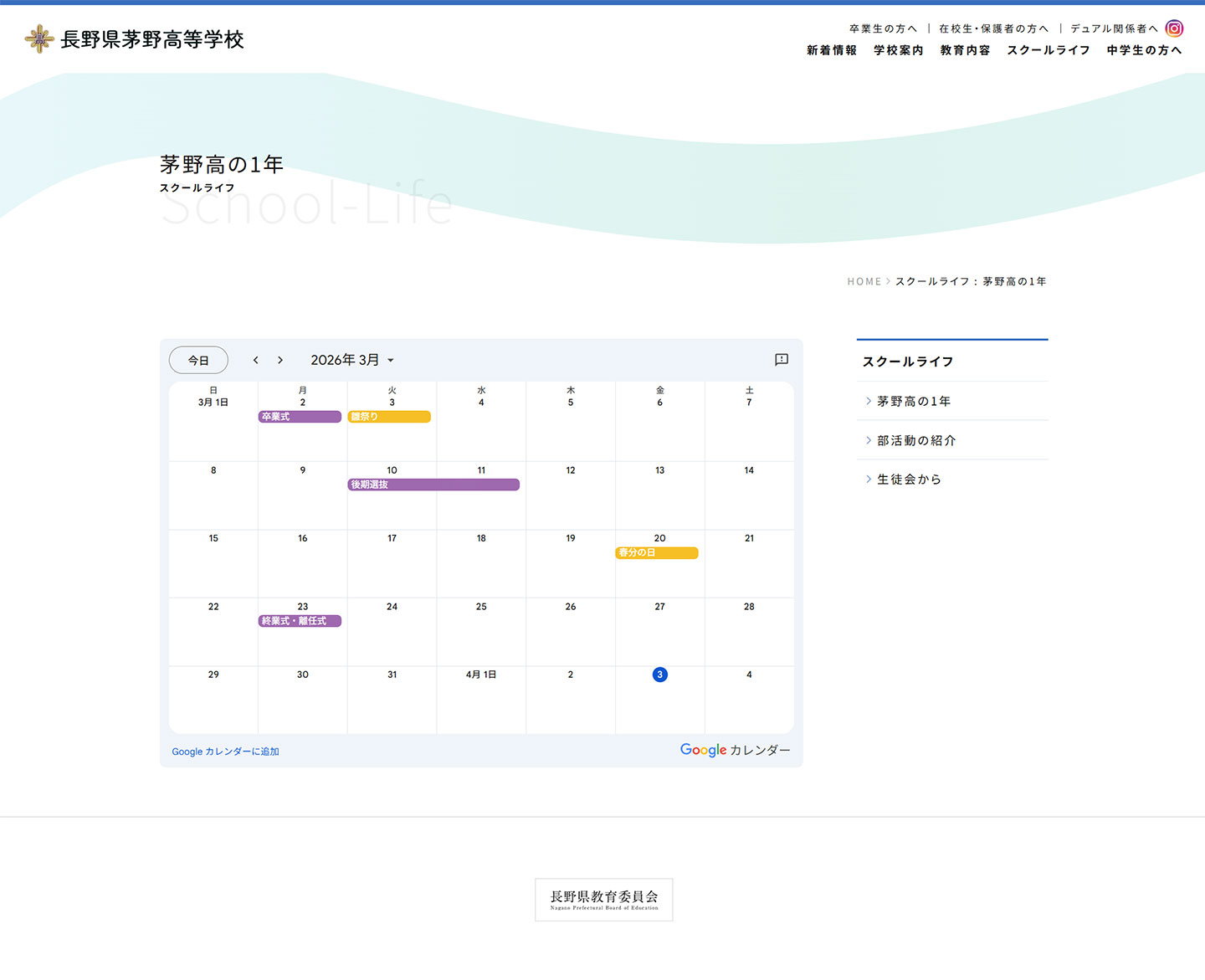Open the 学校案内 menu item
Screen dimensions: 1205x980
(898, 50)
